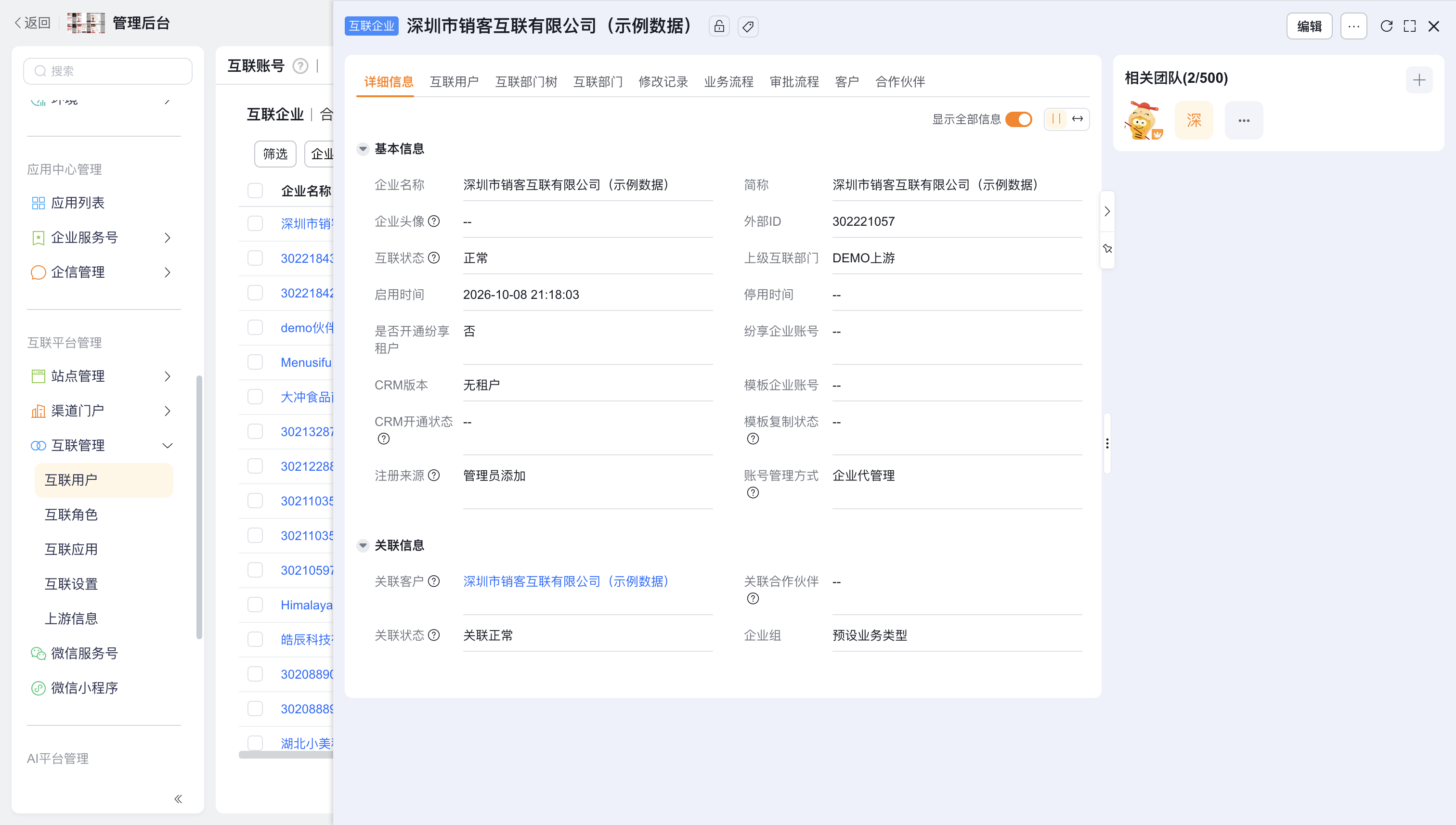Check the box for demo伙伴 row
Screen dimensions: 1456x825
(255, 327)
